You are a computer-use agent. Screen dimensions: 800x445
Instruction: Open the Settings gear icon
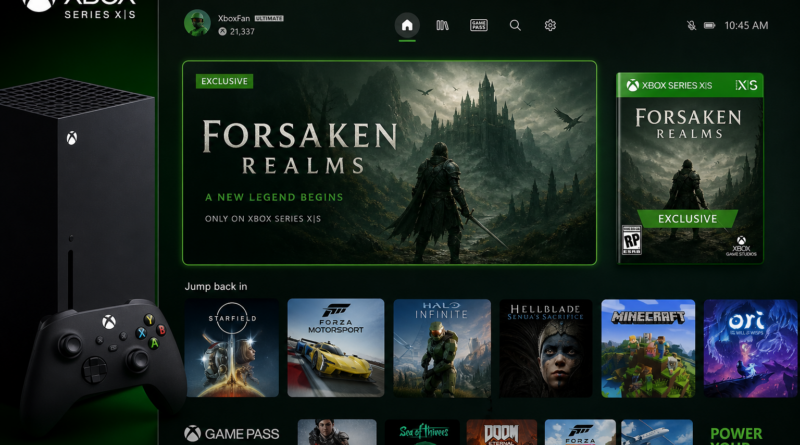tap(550, 25)
